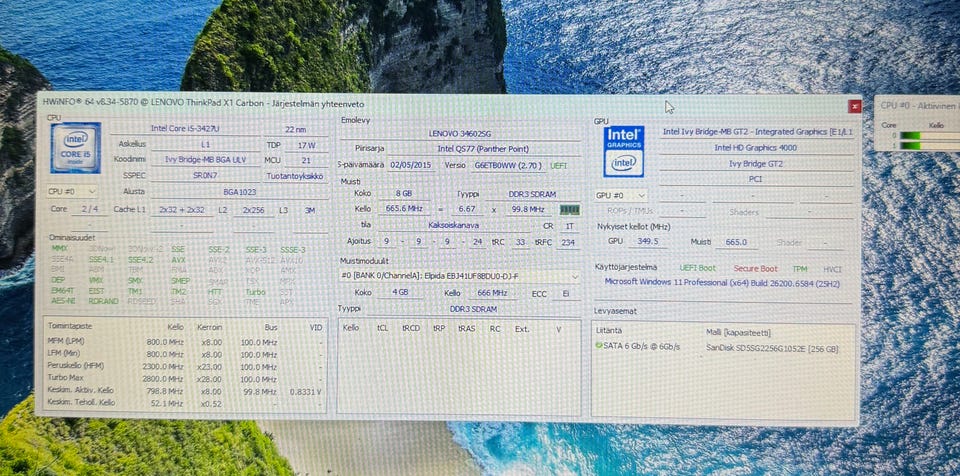Click the G6ETB0WW (2.70) version field
Image resolution: width=960 pixels, height=476 pixels.
(x=508, y=165)
